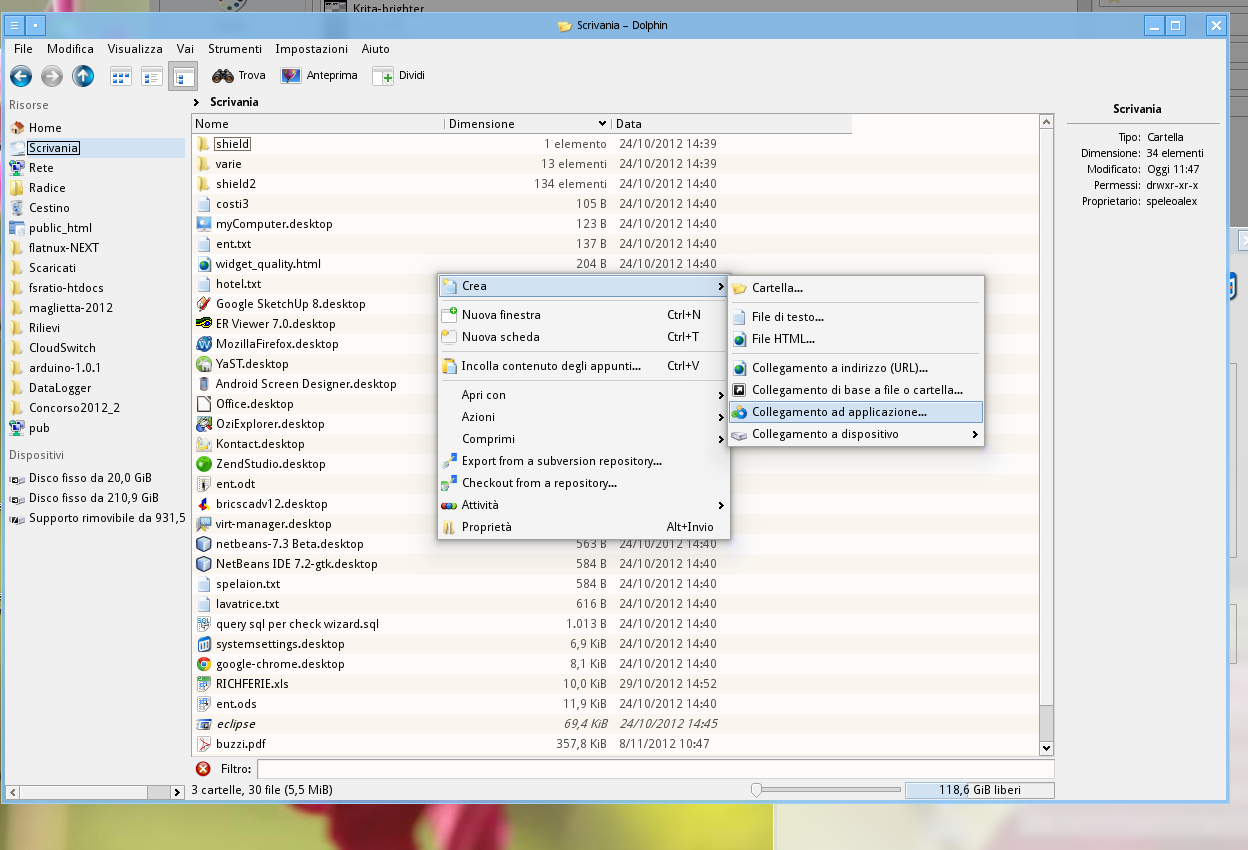Open Trova search tool
Screen dimensions: 1248x850
pos(239,75)
